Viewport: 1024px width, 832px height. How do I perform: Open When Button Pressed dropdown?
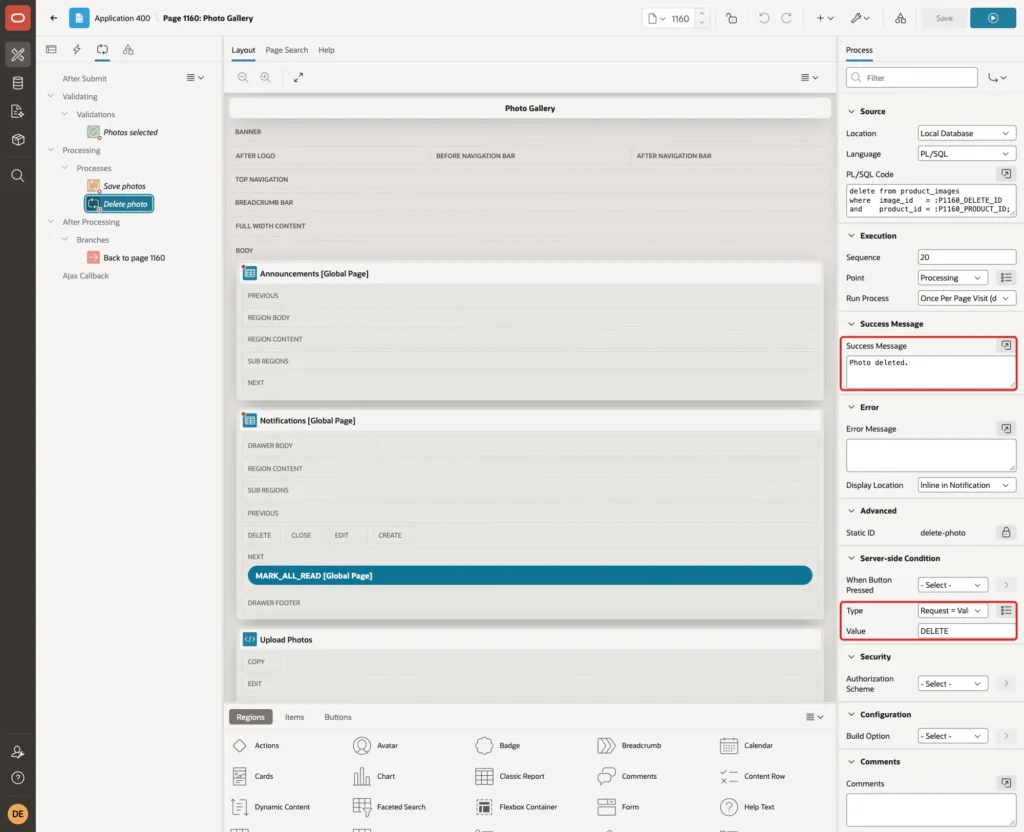pyautogui.click(x=952, y=584)
